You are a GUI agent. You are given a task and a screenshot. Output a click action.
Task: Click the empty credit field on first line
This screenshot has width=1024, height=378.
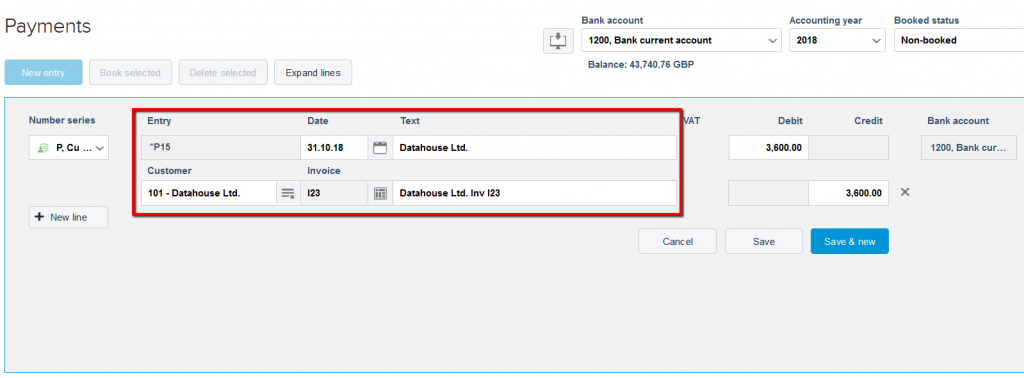pyautogui.click(x=848, y=148)
